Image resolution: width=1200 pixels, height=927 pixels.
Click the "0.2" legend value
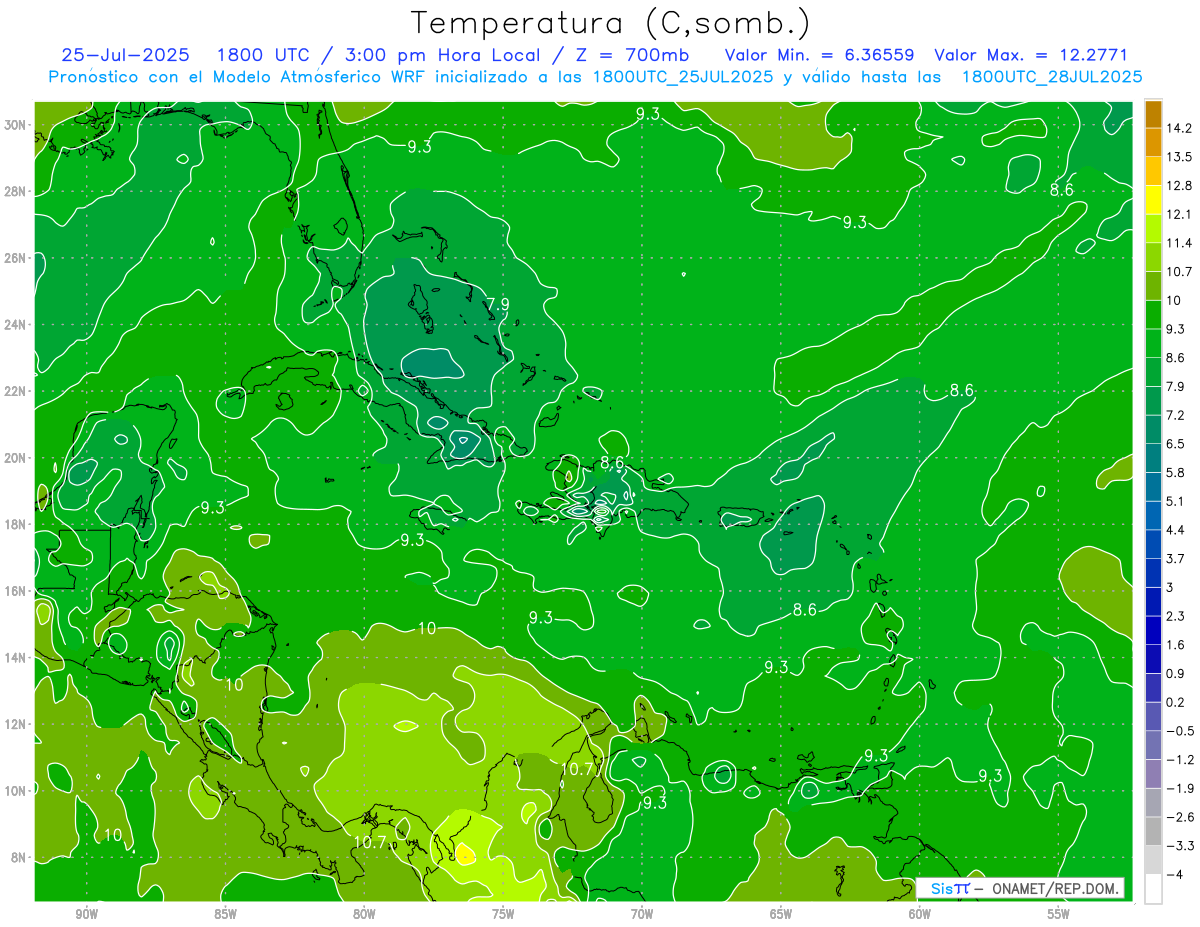tap(1175, 702)
